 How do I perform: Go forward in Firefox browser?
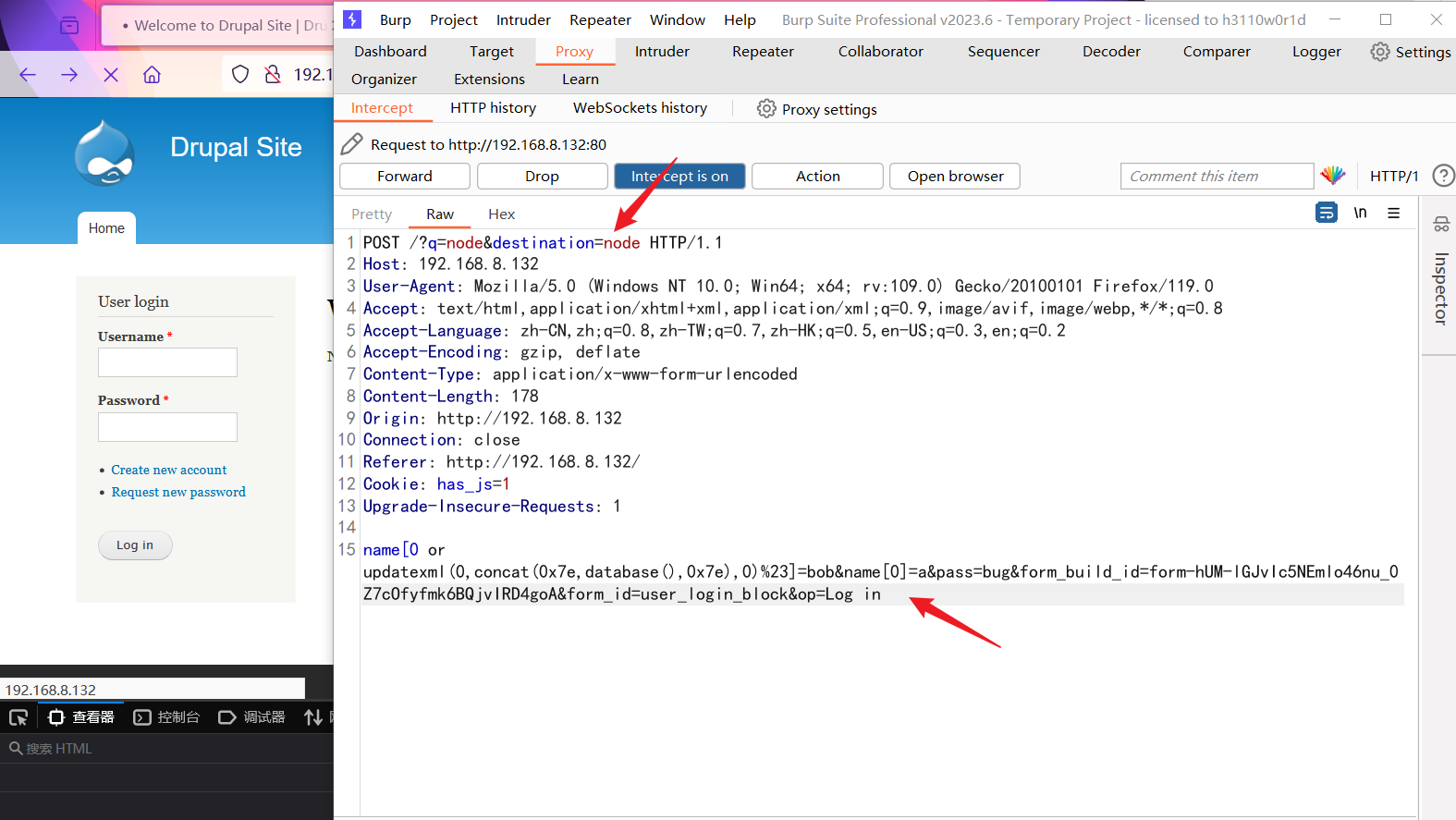coord(69,75)
